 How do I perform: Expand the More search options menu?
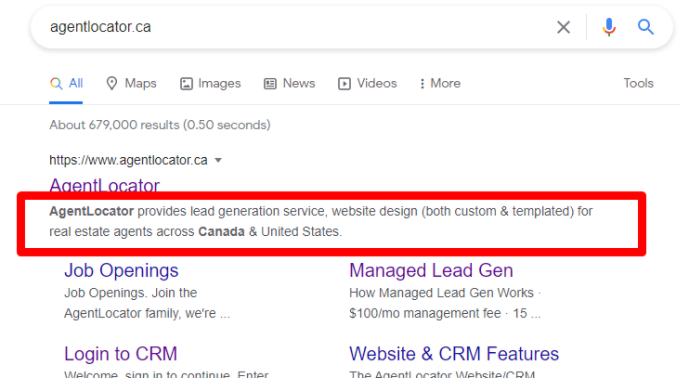pyautogui.click(x=439, y=83)
